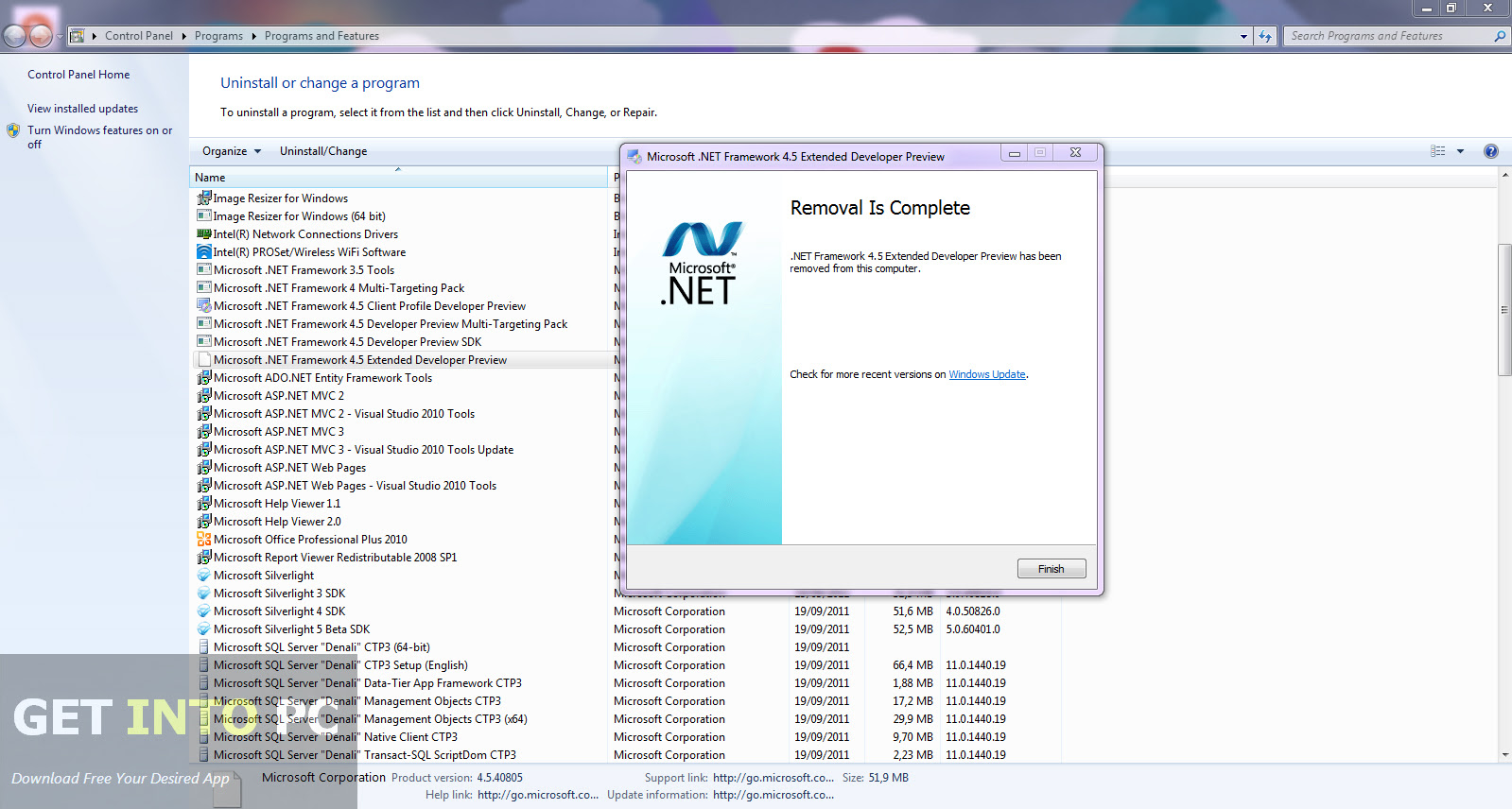Click the .NET Framework 3.5 Tools icon
1512x809 pixels.
[204, 270]
